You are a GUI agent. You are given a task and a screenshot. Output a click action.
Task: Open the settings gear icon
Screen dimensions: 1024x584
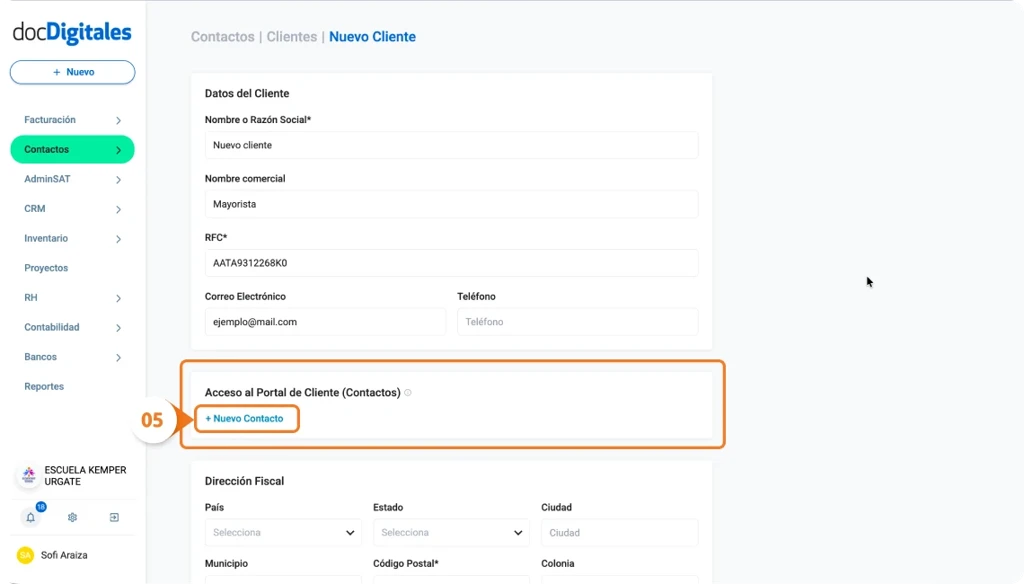click(71, 517)
